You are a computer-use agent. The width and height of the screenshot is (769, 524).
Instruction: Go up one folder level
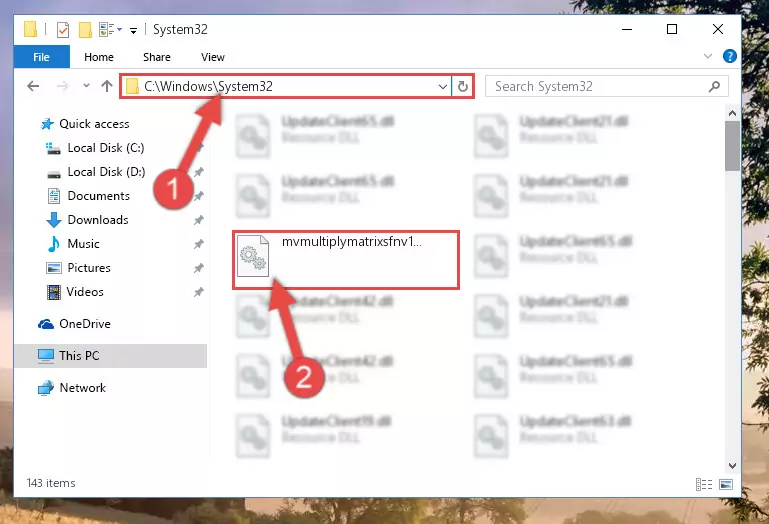pyautogui.click(x=106, y=86)
